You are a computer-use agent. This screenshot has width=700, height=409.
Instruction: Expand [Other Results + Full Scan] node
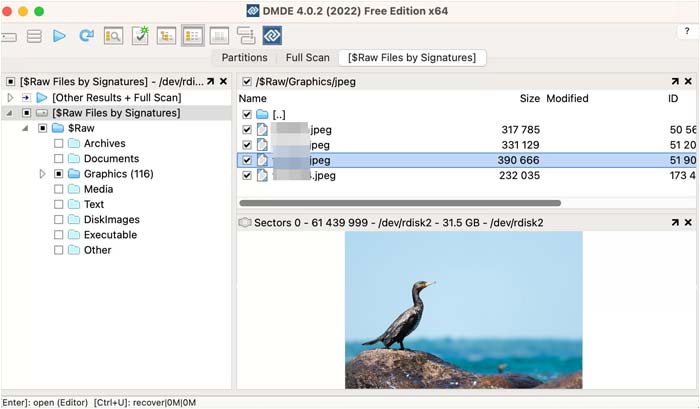pos(10,97)
